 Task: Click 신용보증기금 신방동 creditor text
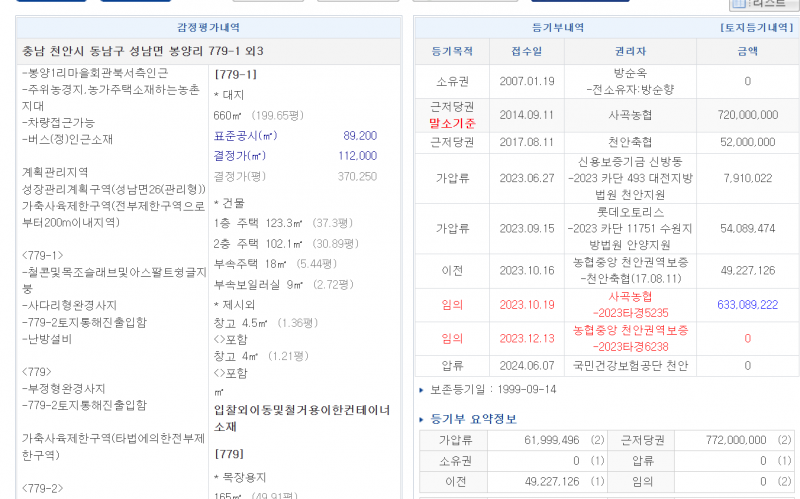point(630,162)
